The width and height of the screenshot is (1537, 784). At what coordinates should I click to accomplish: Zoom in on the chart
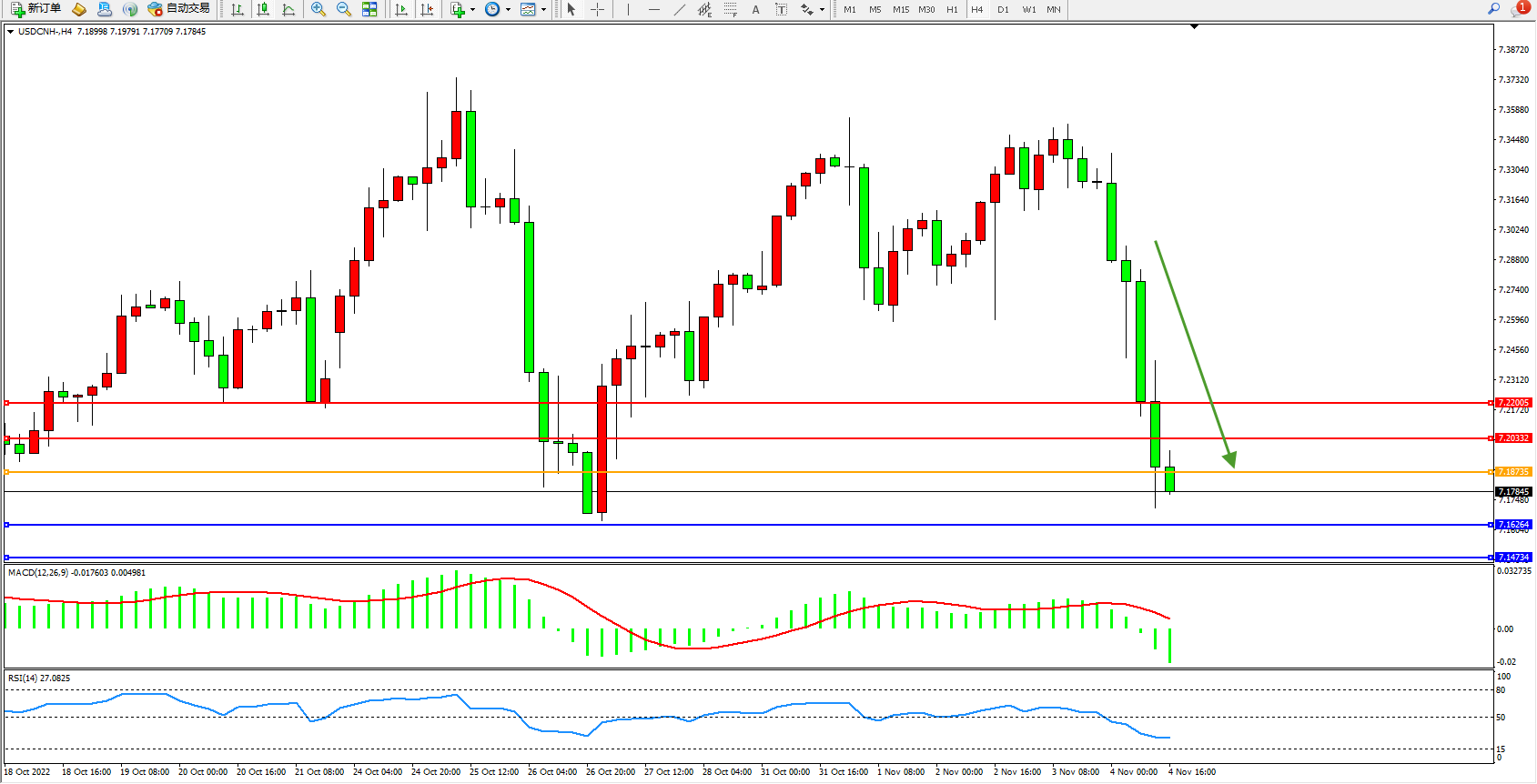(x=319, y=9)
